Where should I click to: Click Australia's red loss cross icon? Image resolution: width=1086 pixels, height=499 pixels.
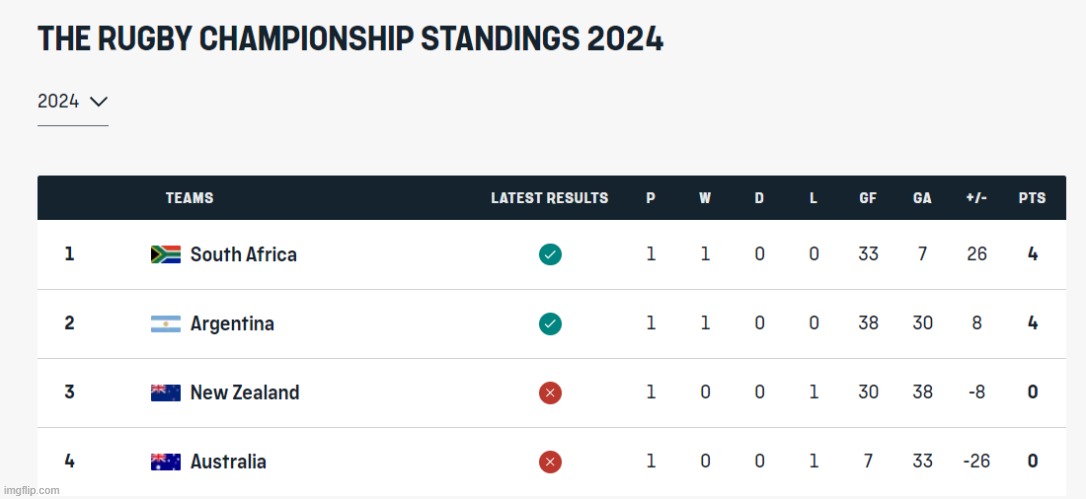click(x=550, y=462)
